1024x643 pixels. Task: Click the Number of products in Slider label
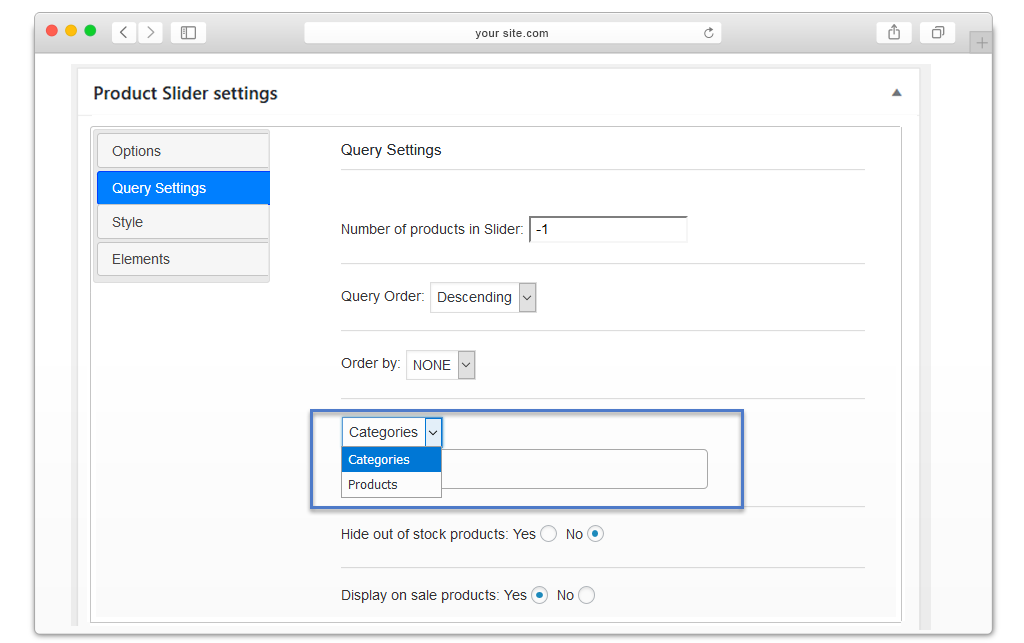(432, 229)
